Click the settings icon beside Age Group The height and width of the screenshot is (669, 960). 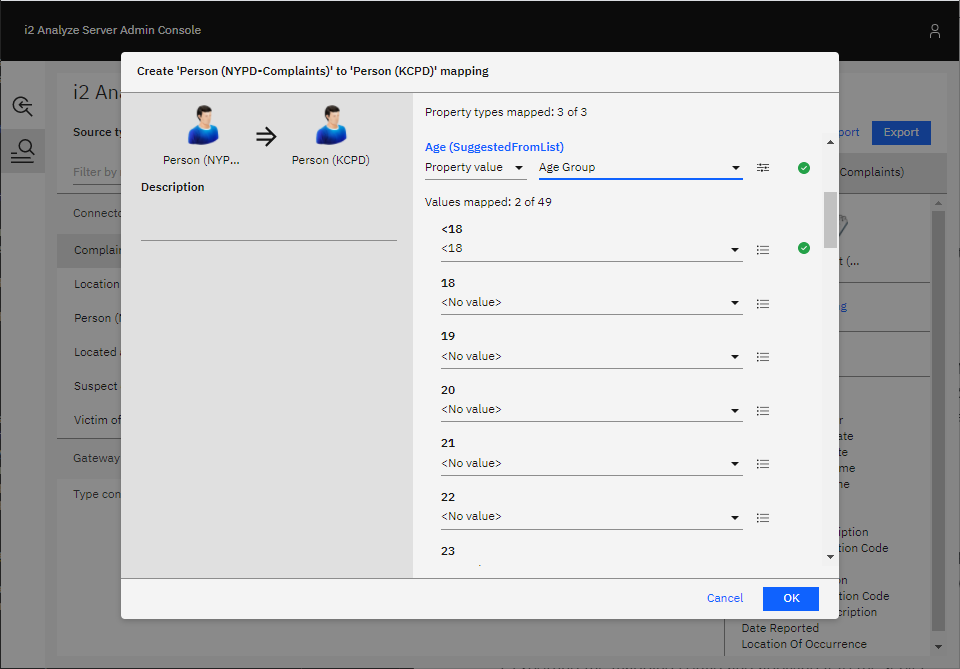click(763, 168)
